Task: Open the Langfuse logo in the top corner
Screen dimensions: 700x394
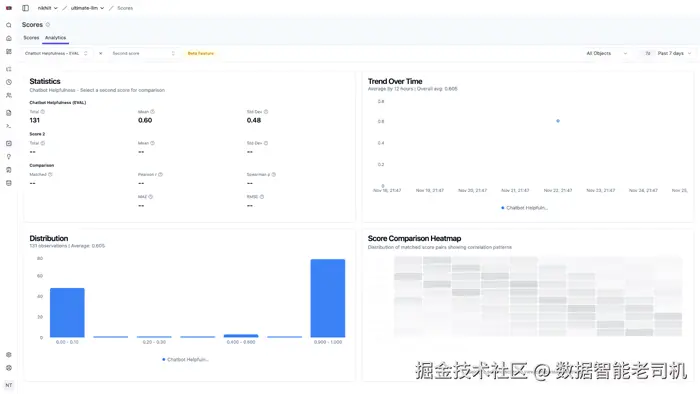Action: coord(8,8)
